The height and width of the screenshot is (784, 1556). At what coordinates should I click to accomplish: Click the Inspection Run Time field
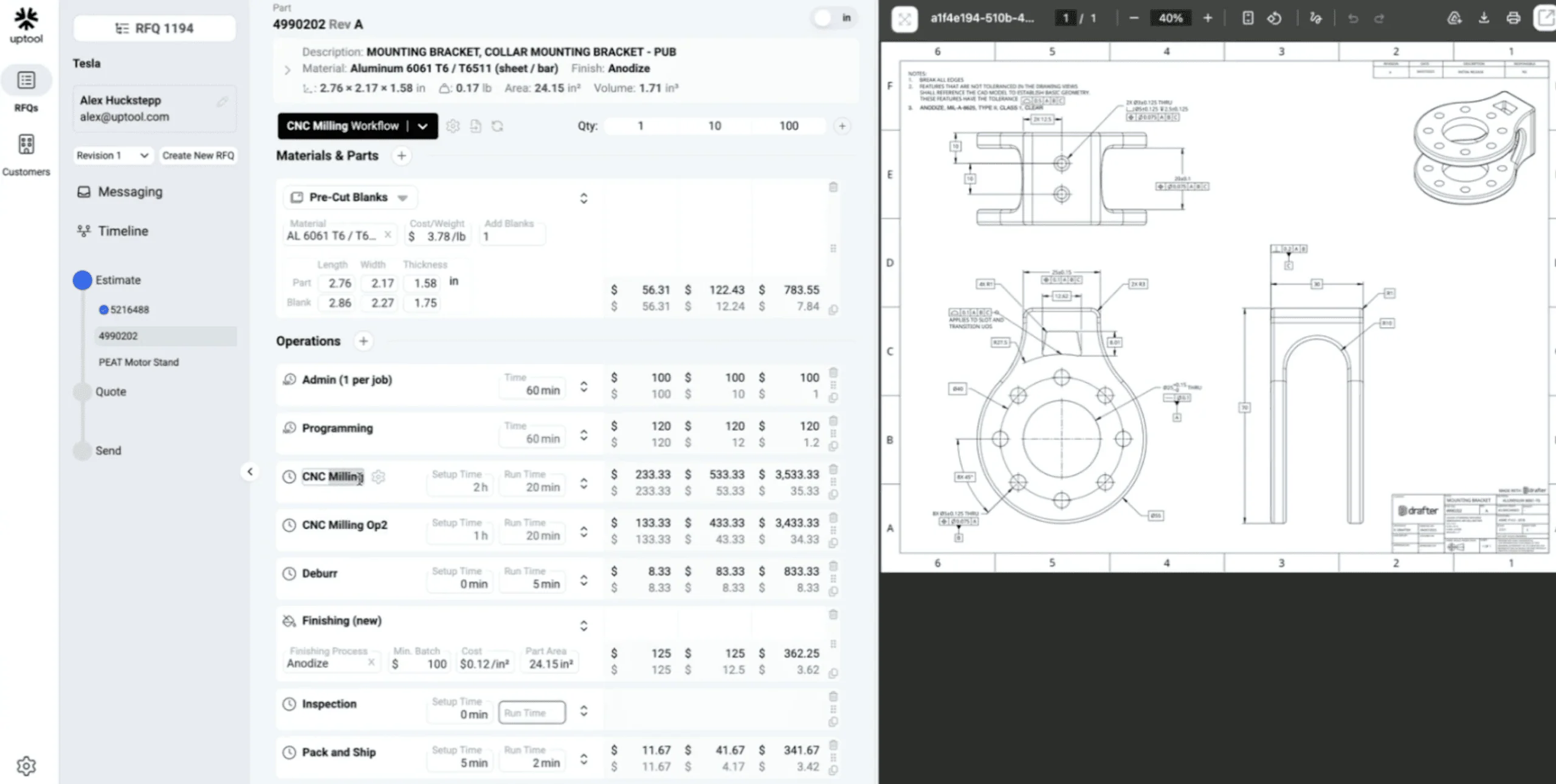click(532, 713)
